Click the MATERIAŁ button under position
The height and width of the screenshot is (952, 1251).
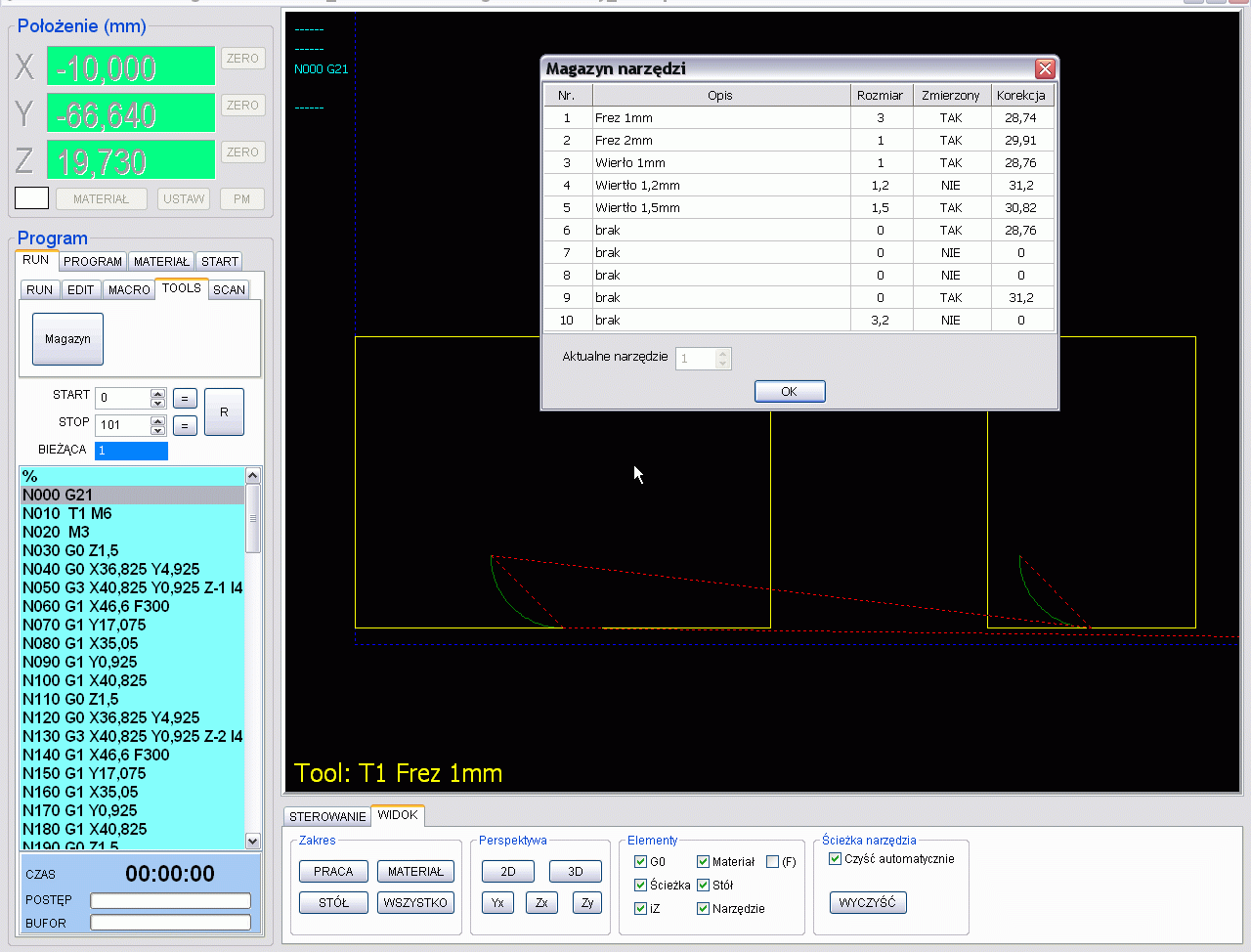click(101, 198)
